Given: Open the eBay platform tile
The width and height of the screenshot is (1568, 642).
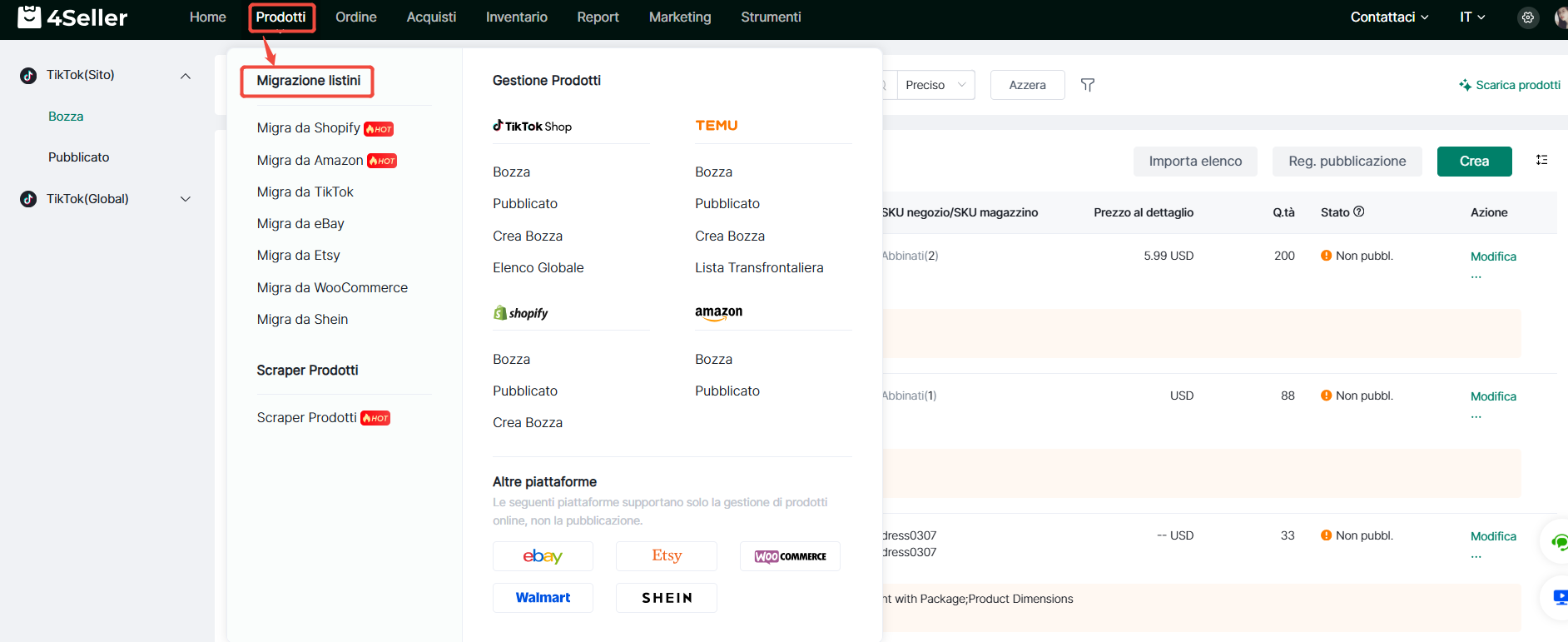Looking at the screenshot, I should point(543,556).
